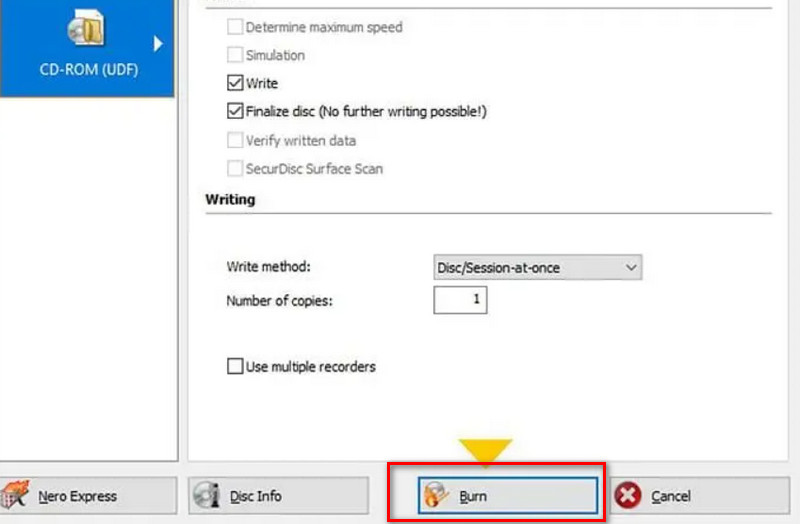The width and height of the screenshot is (800, 524).
Task: Enable Use multiple recorders
Action: coord(235,367)
